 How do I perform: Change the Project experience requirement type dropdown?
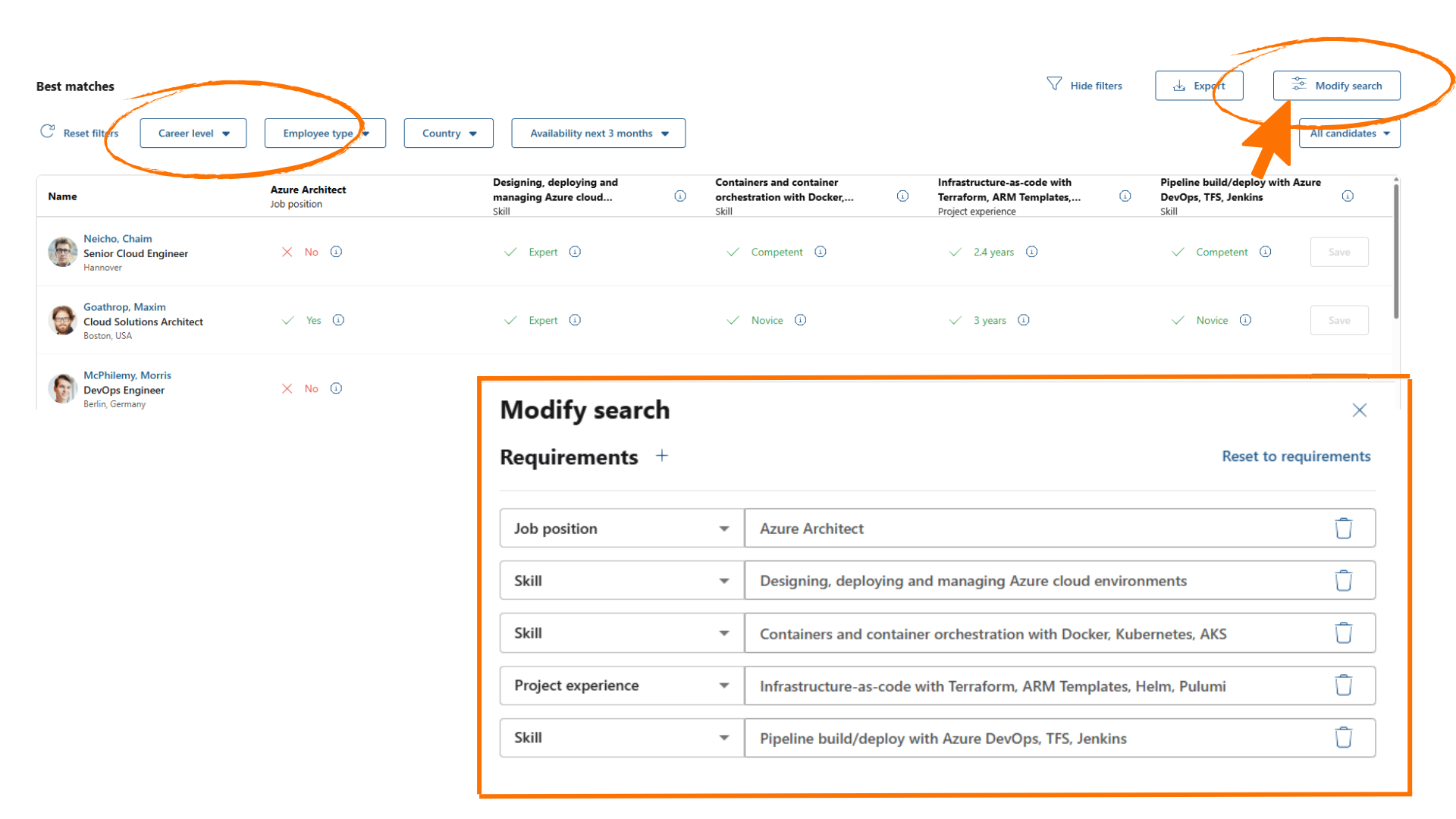coord(622,686)
